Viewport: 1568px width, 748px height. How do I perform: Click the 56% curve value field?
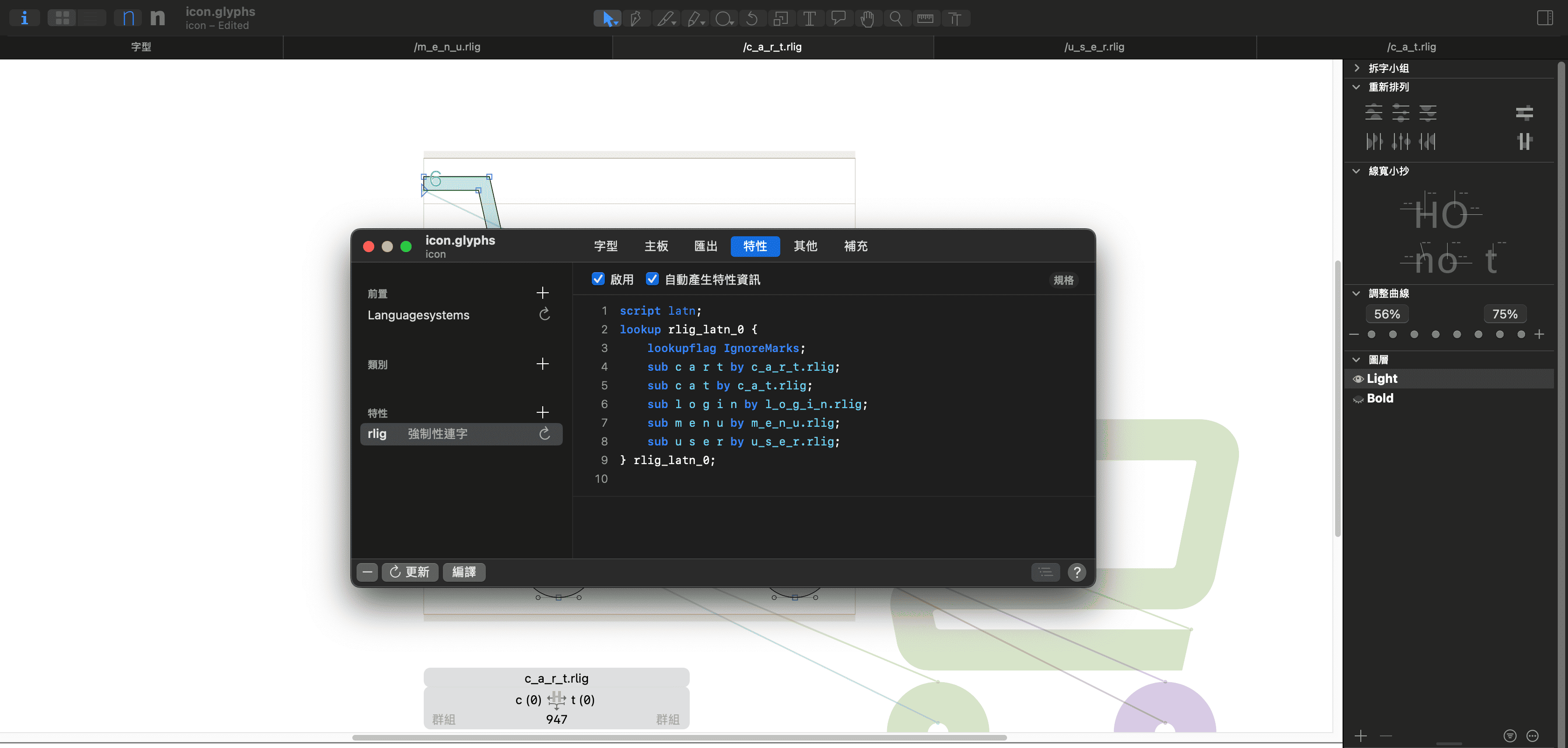pos(1386,314)
